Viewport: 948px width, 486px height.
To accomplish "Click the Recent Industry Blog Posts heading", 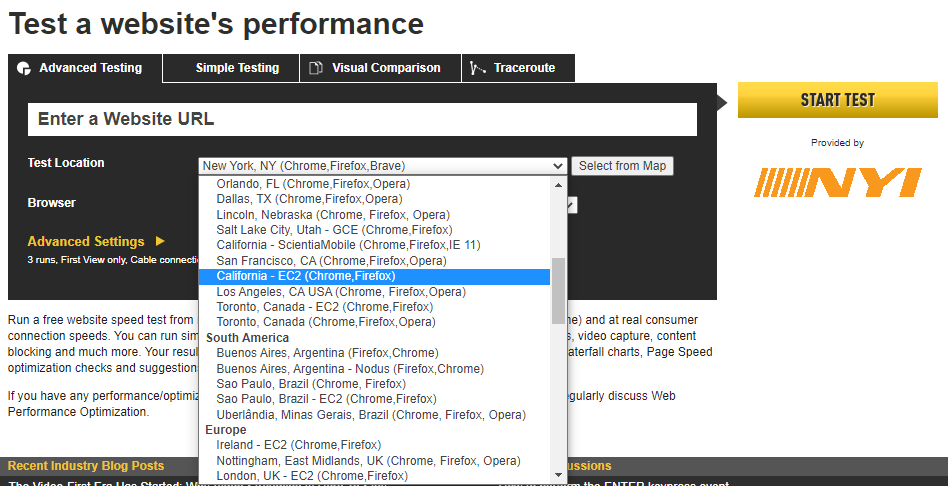I will [x=86, y=466].
